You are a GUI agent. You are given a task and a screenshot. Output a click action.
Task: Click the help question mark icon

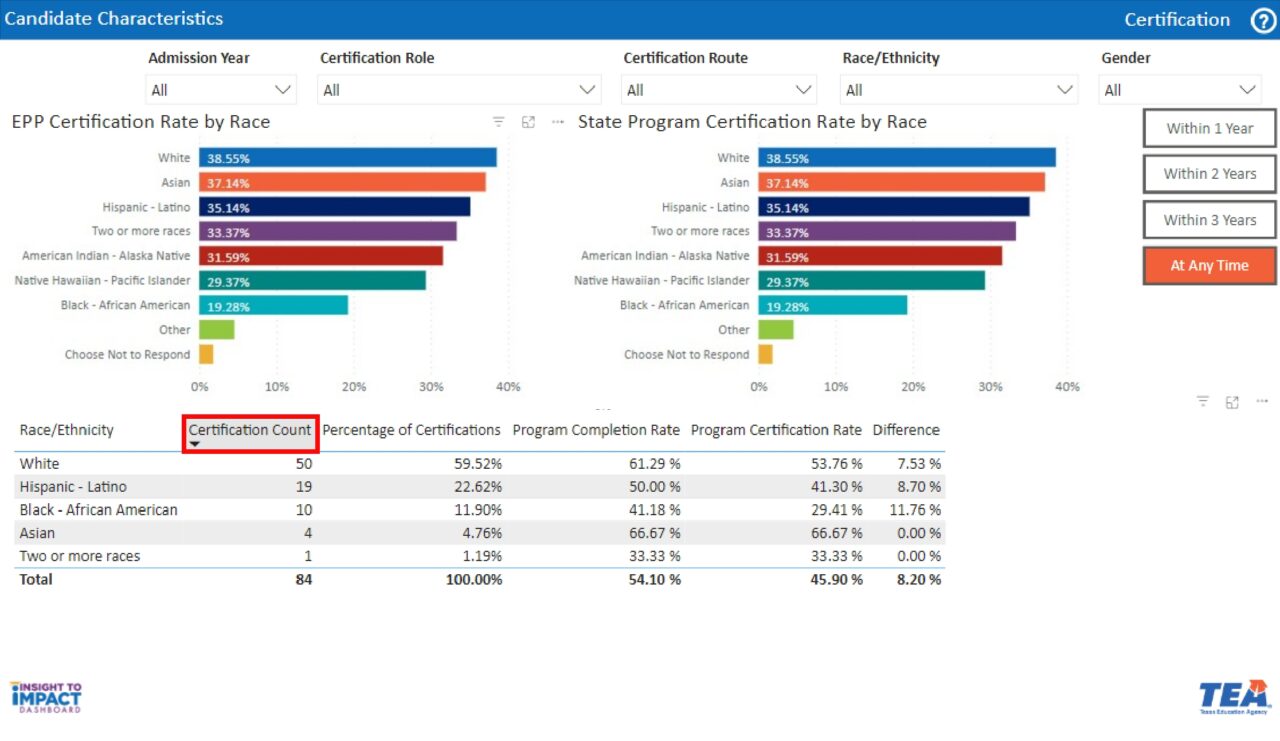[x=1263, y=20]
